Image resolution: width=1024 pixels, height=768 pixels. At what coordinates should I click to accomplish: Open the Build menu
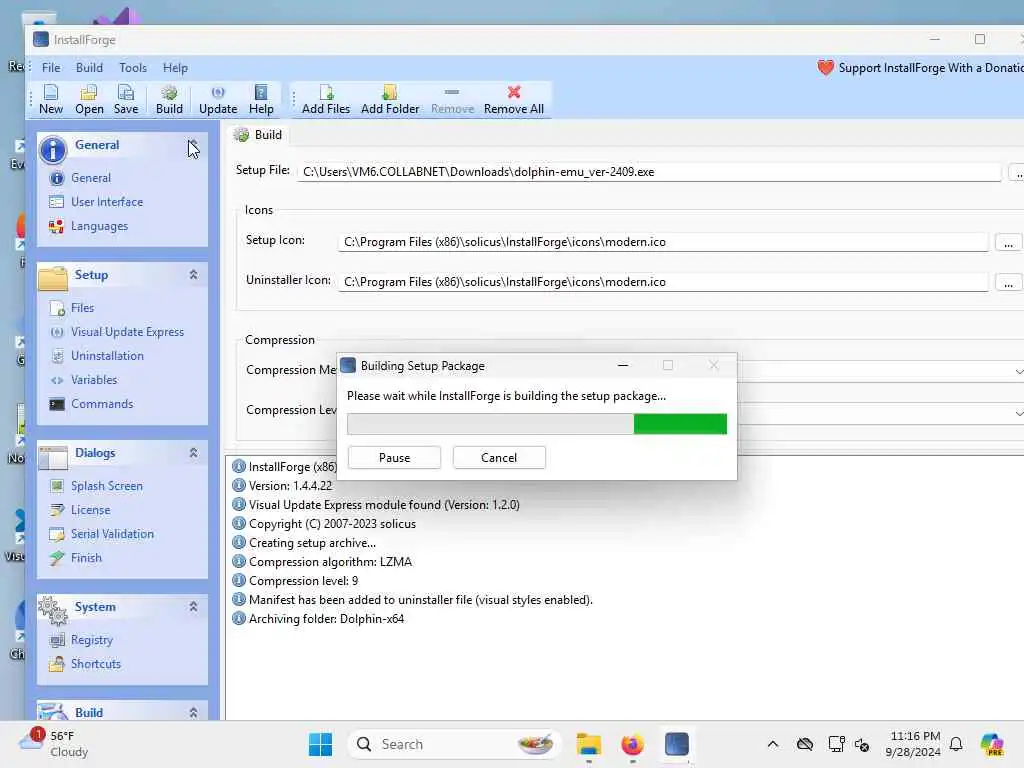[x=89, y=68]
